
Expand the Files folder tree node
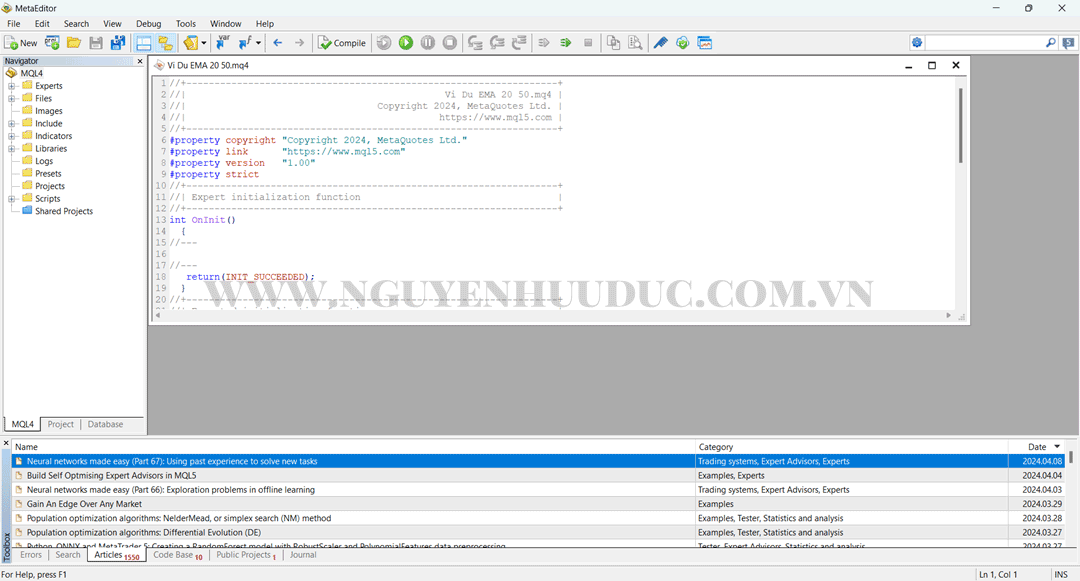coord(12,98)
